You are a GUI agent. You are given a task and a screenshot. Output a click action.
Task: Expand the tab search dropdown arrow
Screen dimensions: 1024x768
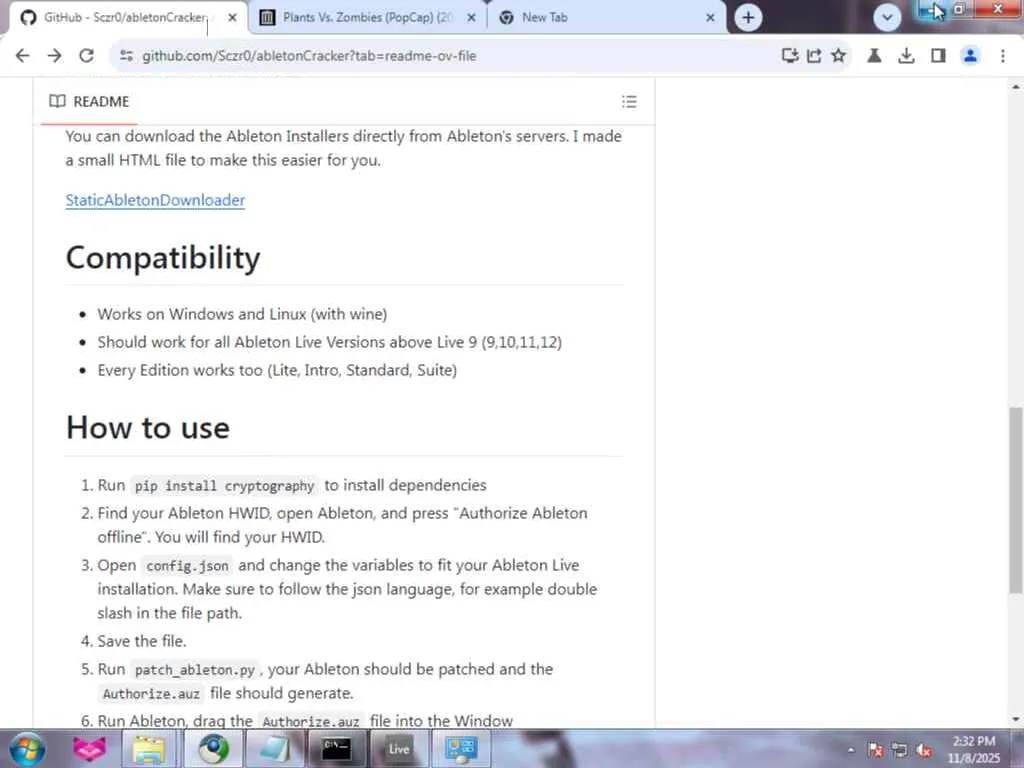887,18
